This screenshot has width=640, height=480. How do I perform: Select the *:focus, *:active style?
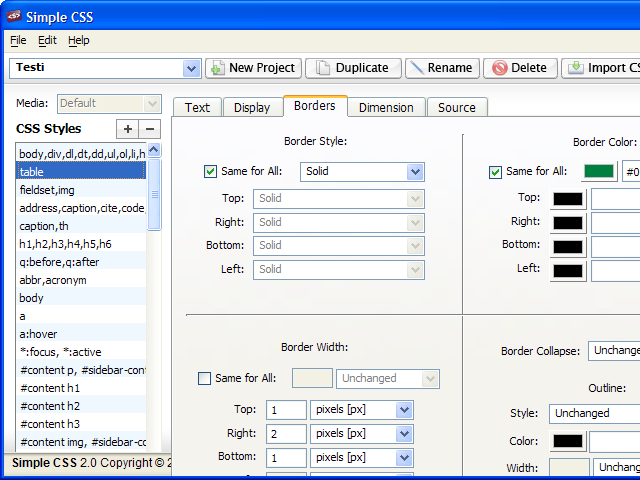click(x=81, y=352)
